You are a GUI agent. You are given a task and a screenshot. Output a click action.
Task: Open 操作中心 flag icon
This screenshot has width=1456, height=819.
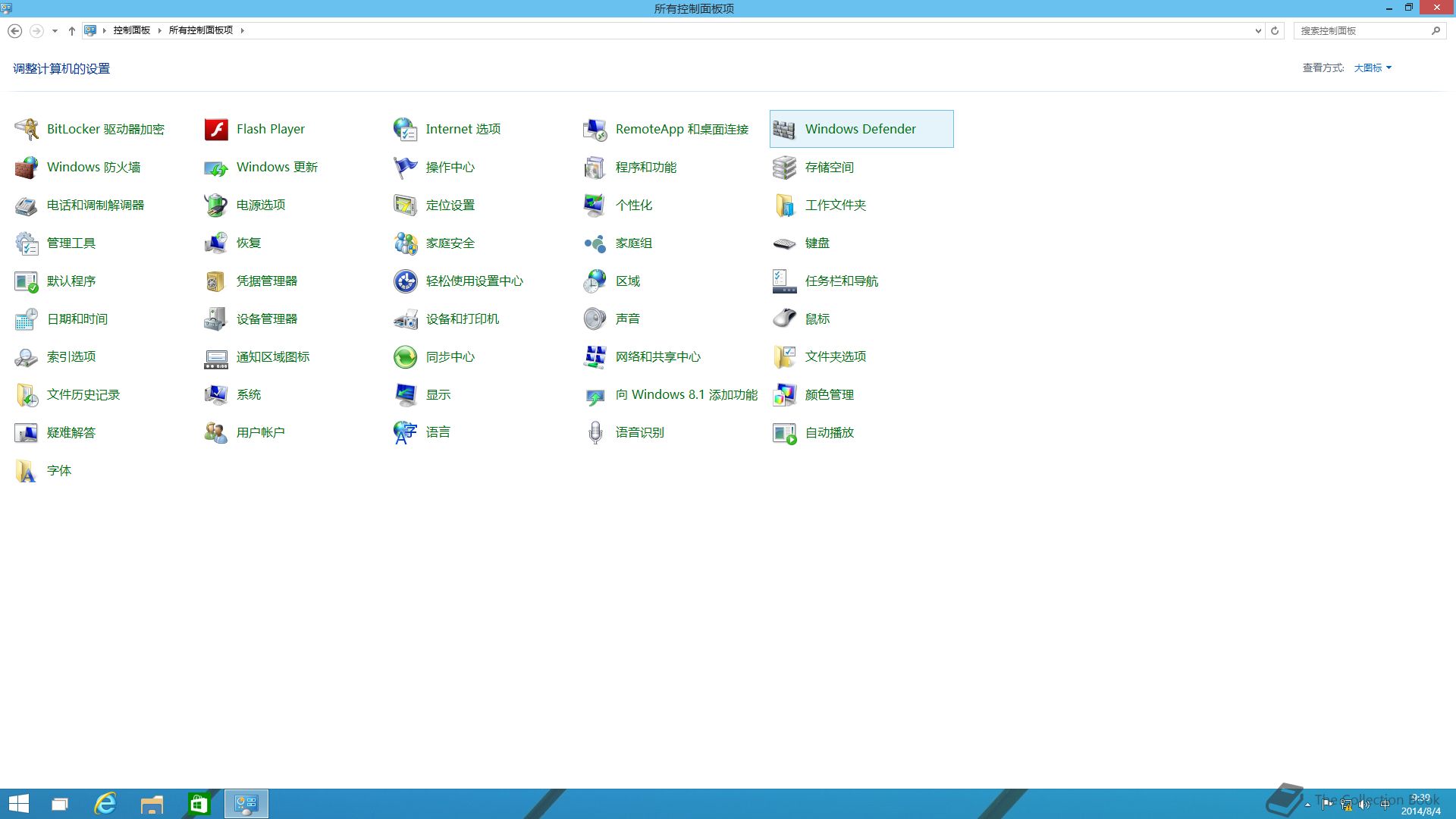coord(406,167)
